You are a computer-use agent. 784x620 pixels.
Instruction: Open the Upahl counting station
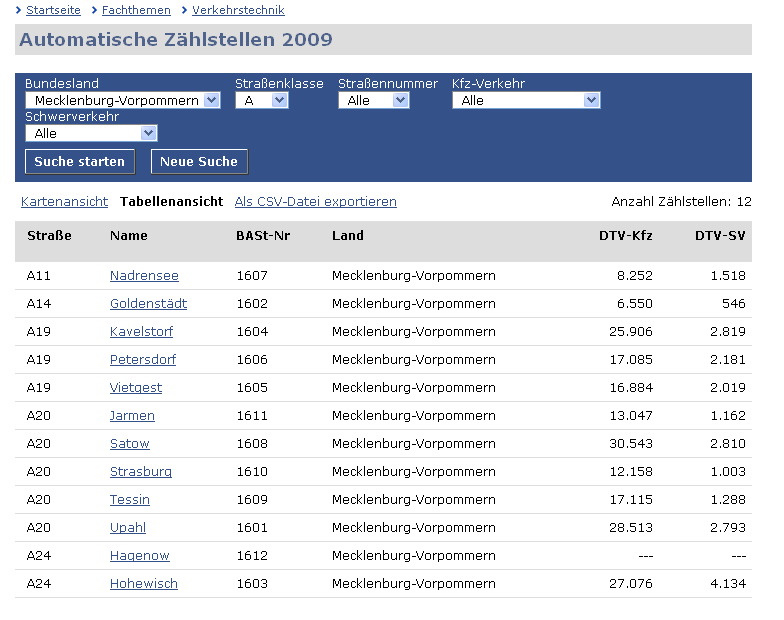(128, 528)
